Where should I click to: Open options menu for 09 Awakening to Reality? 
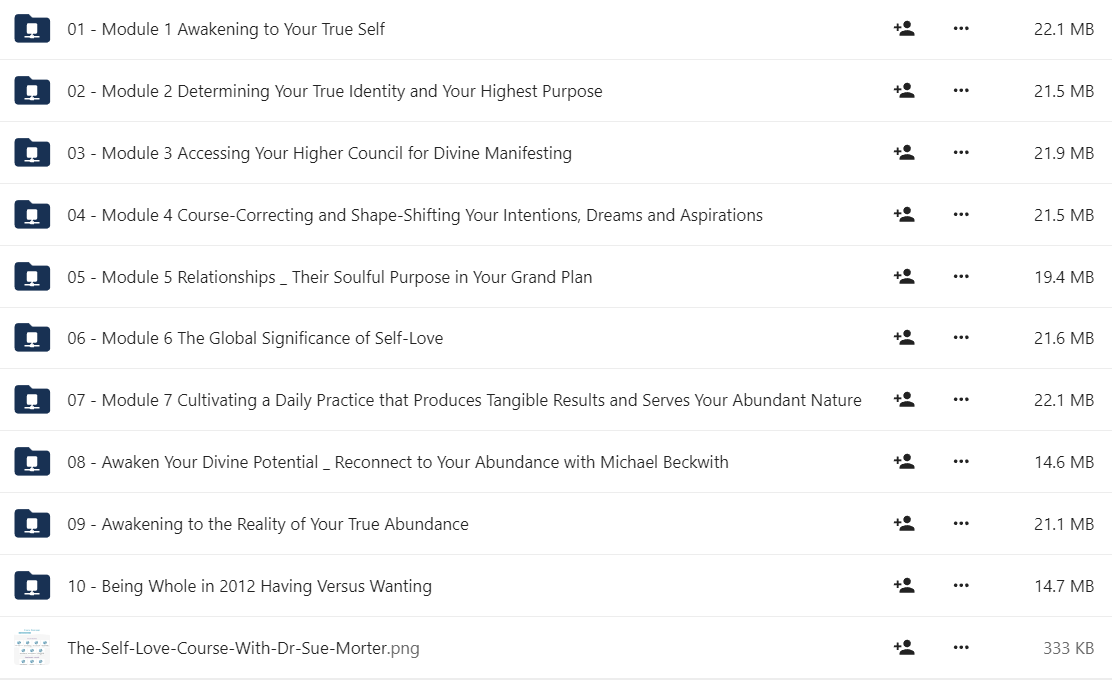coord(961,524)
